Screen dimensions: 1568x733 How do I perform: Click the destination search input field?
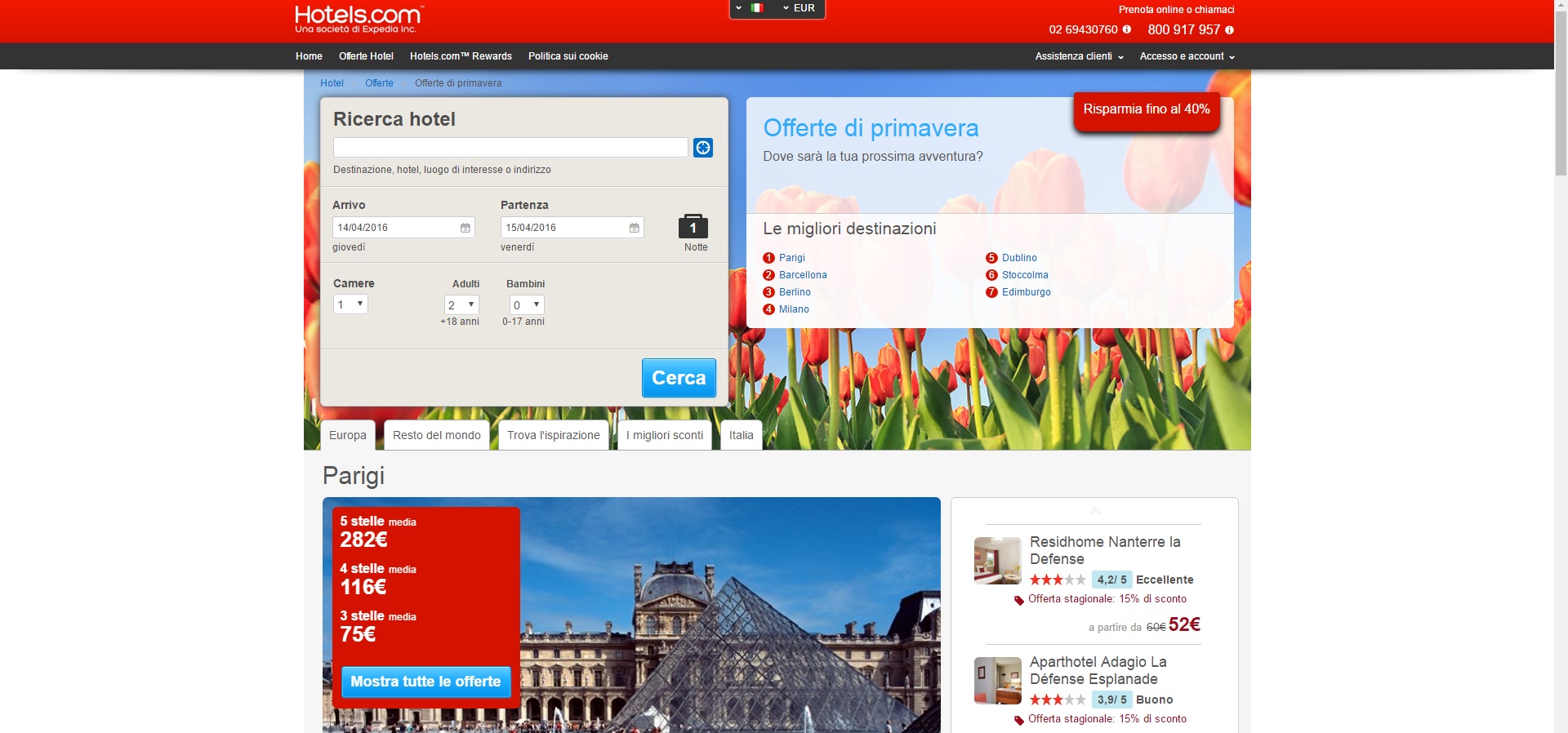(x=510, y=148)
